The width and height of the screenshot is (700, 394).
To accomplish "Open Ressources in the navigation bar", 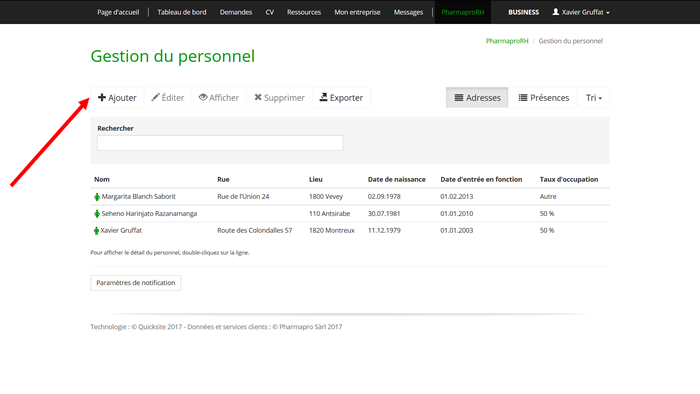I will tap(304, 12).
